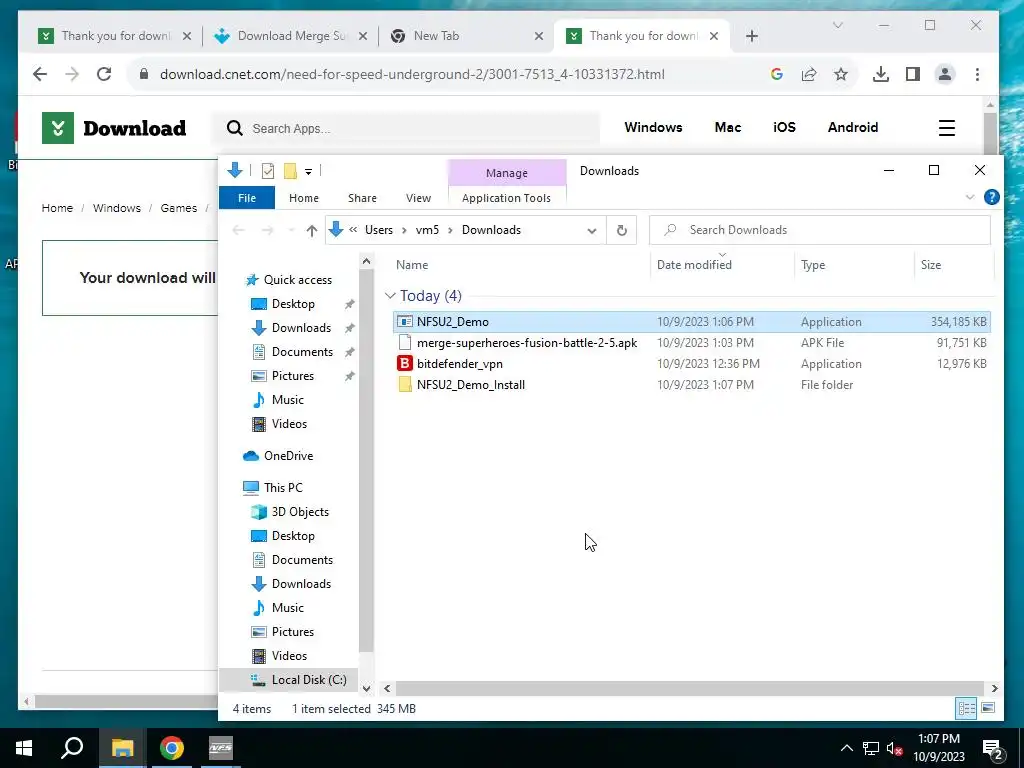Screen dimensions: 1024x768
Task: Open Chrome from the taskbar
Action: [172, 748]
